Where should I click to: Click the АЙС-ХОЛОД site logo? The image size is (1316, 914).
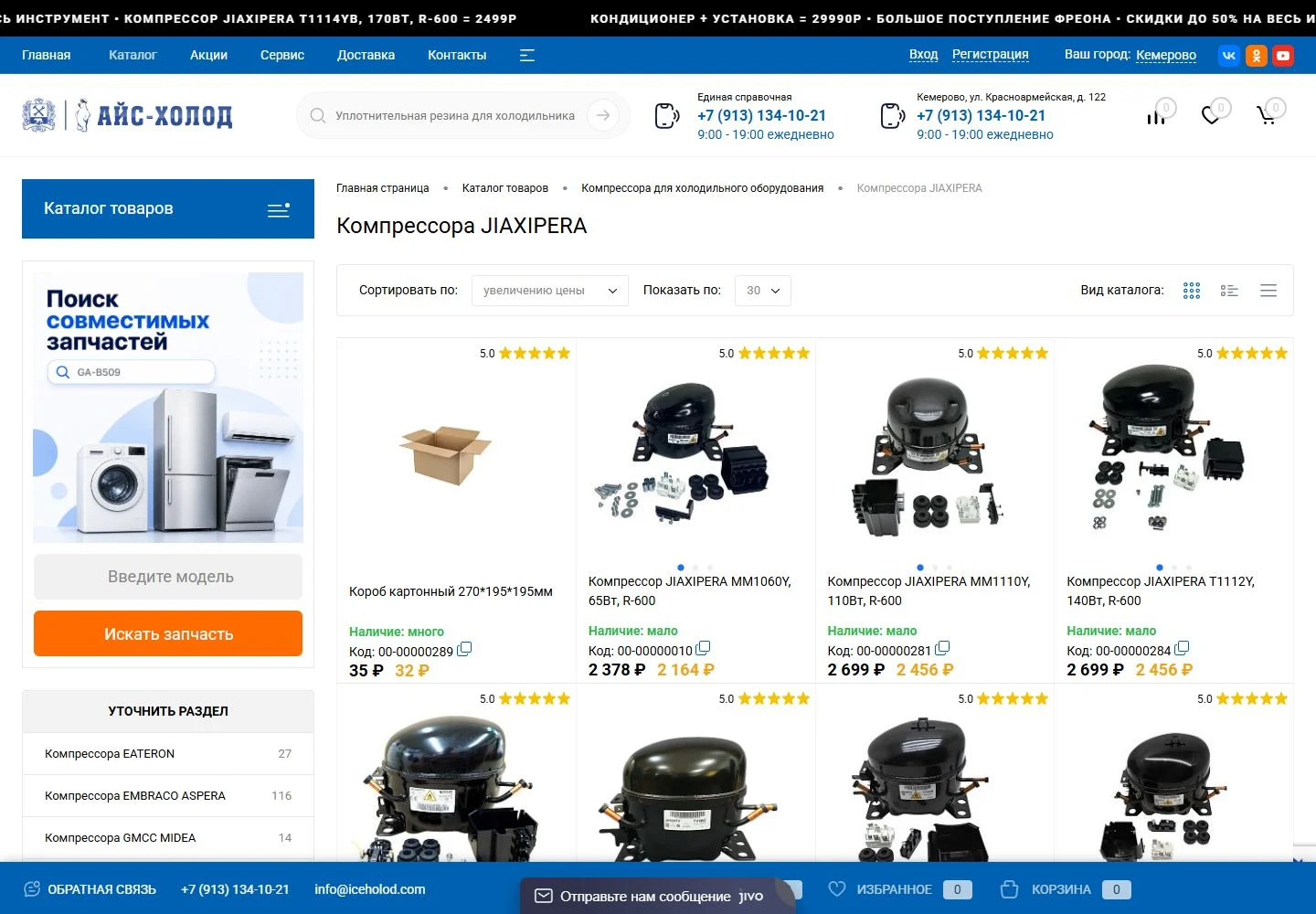[127, 115]
